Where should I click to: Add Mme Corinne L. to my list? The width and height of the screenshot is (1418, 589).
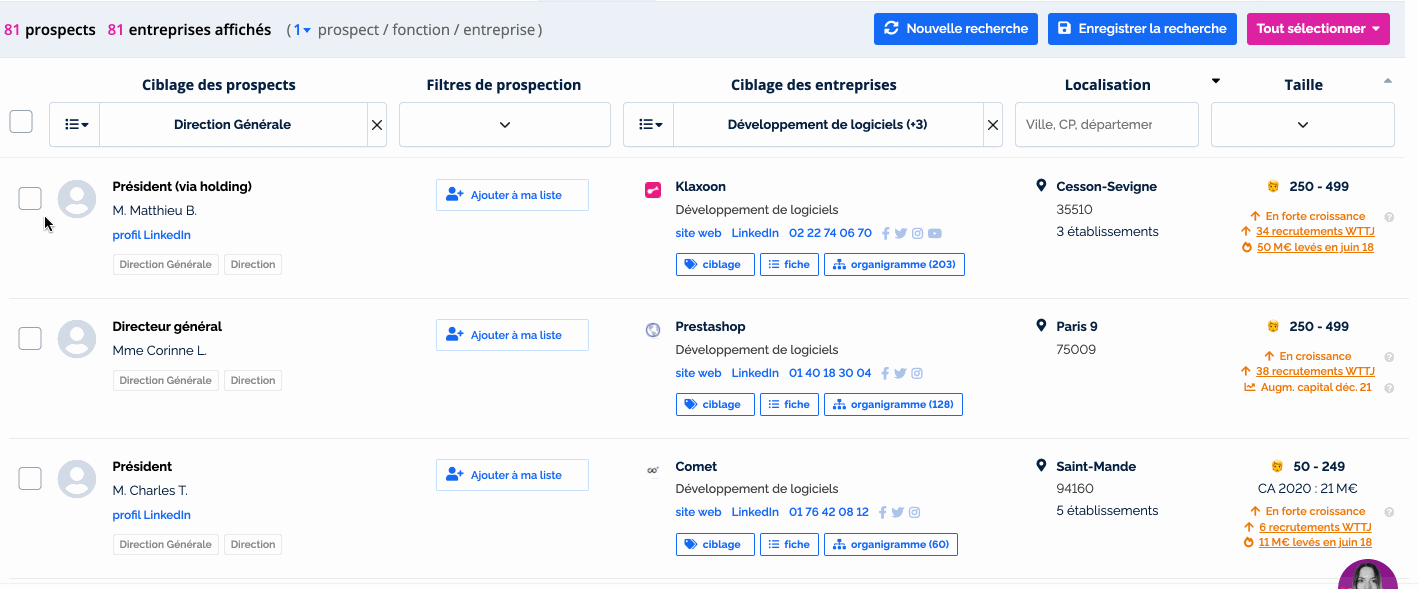(x=512, y=335)
